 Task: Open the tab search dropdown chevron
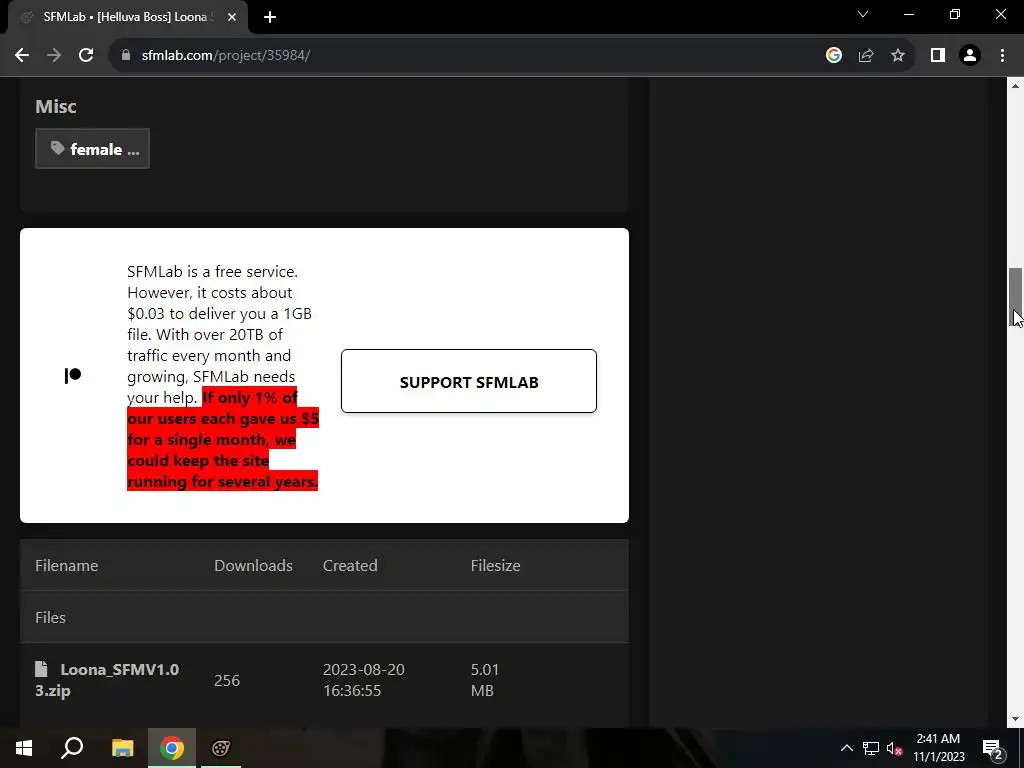(x=863, y=14)
